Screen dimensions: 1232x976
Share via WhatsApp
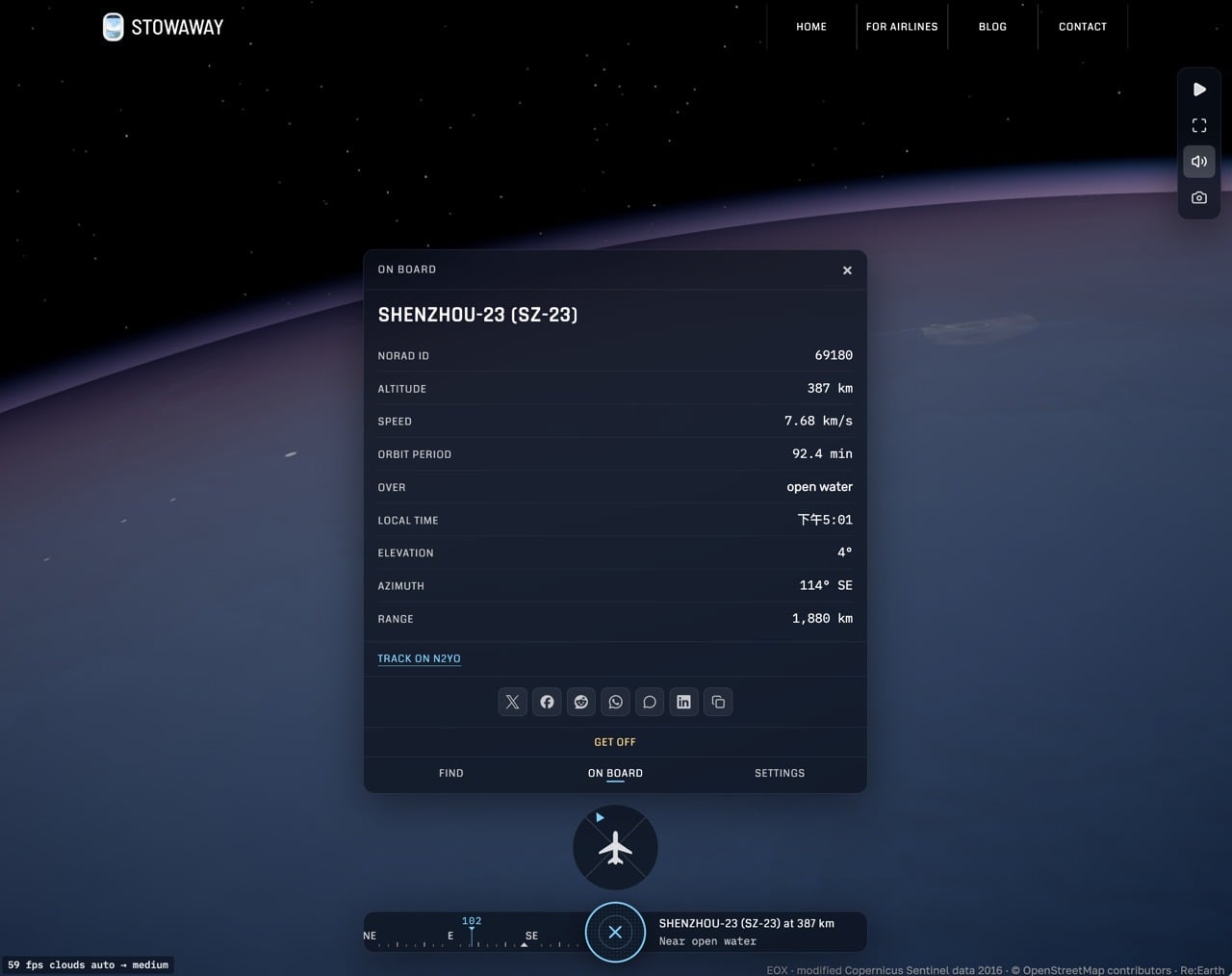tap(615, 702)
